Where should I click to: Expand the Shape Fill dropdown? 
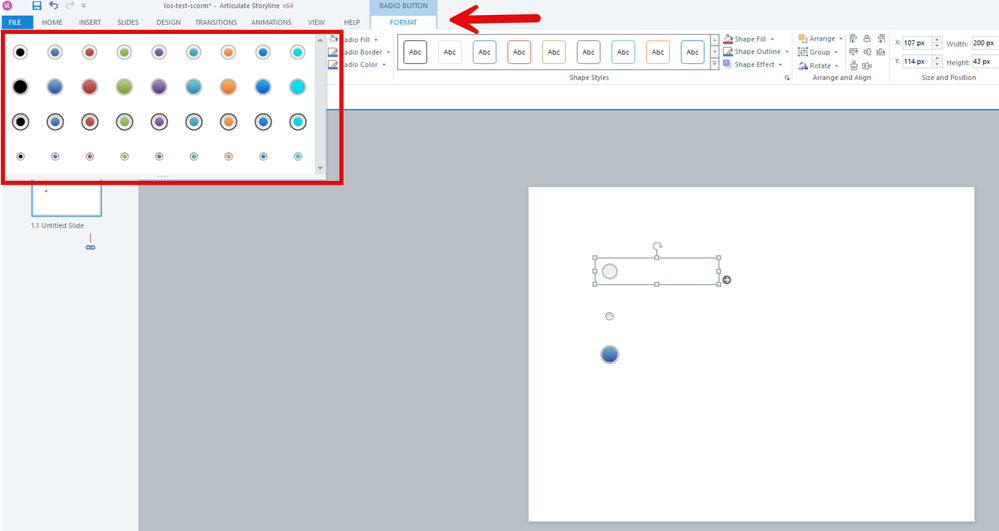749,39
